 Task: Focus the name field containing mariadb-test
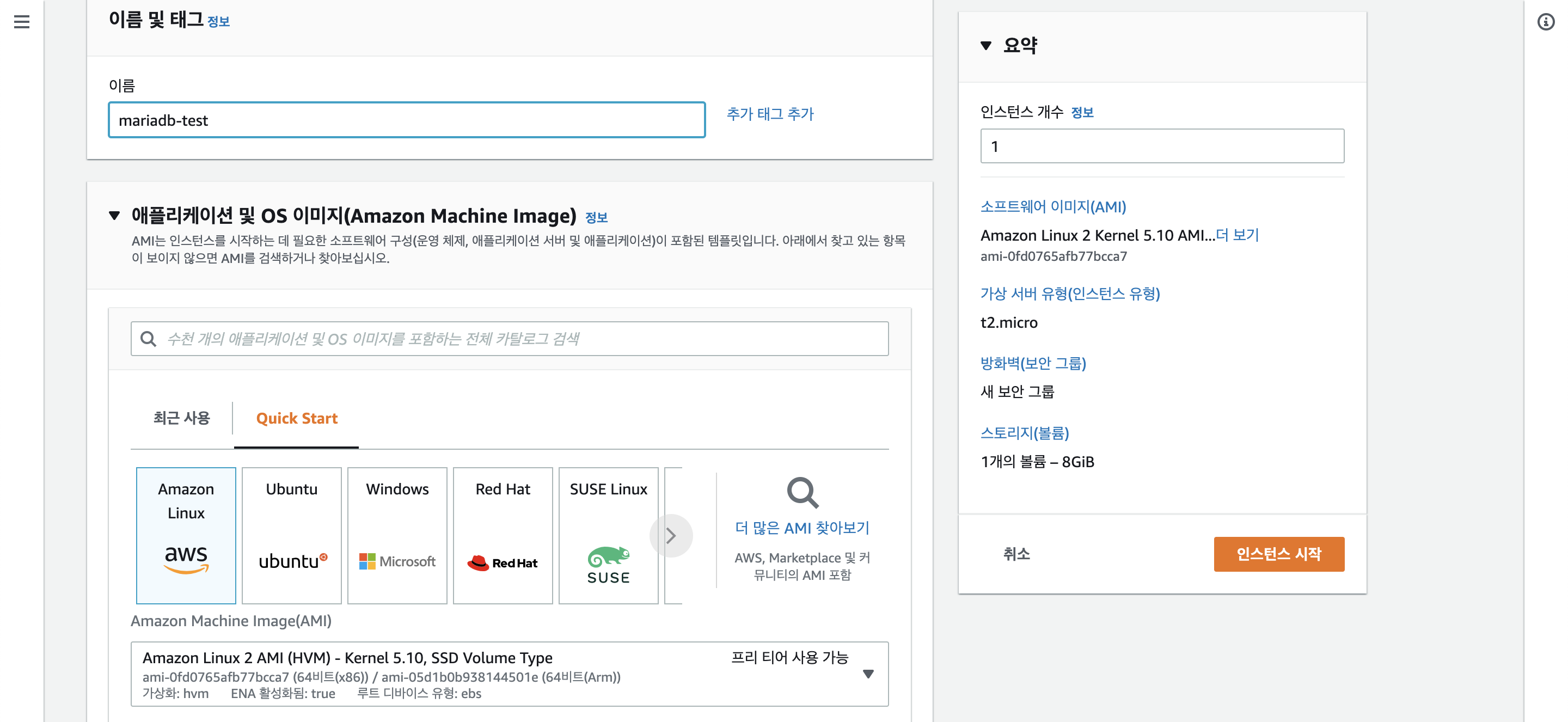(407, 120)
